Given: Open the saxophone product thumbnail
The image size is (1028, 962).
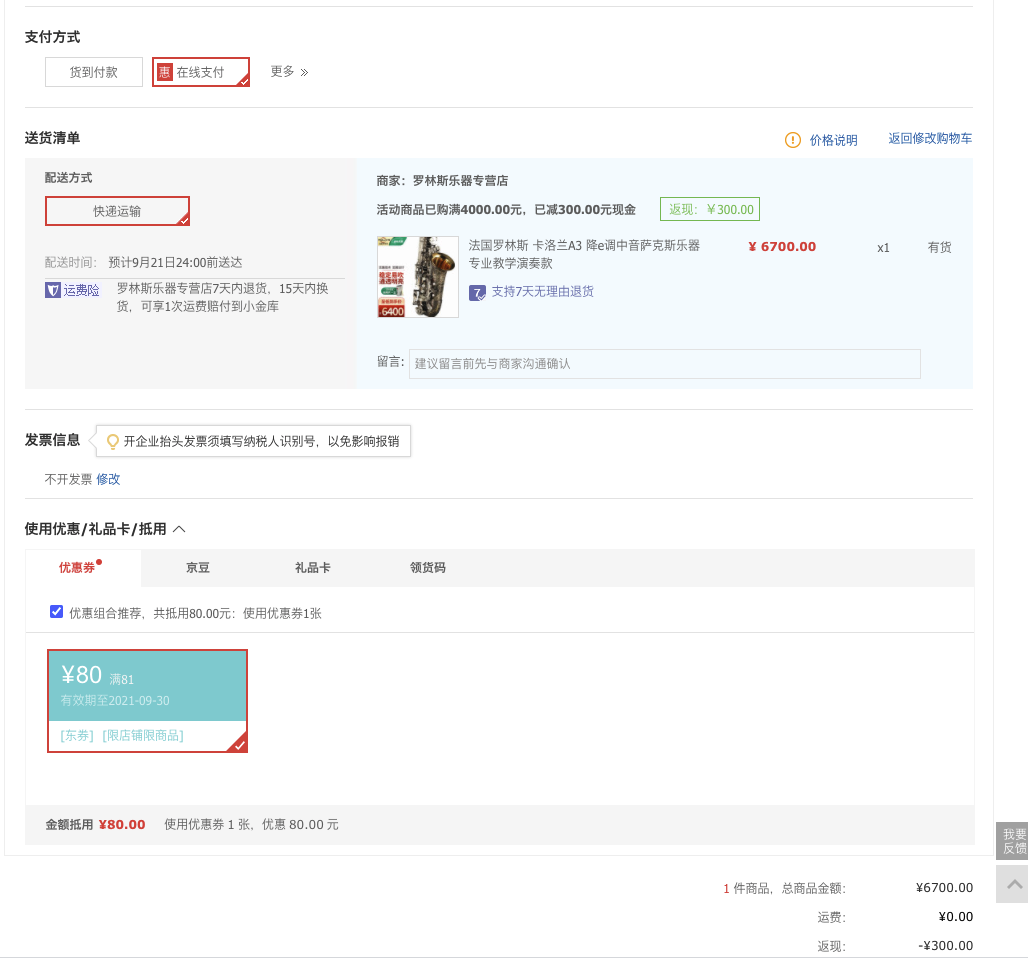Looking at the screenshot, I should (x=418, y=277).
